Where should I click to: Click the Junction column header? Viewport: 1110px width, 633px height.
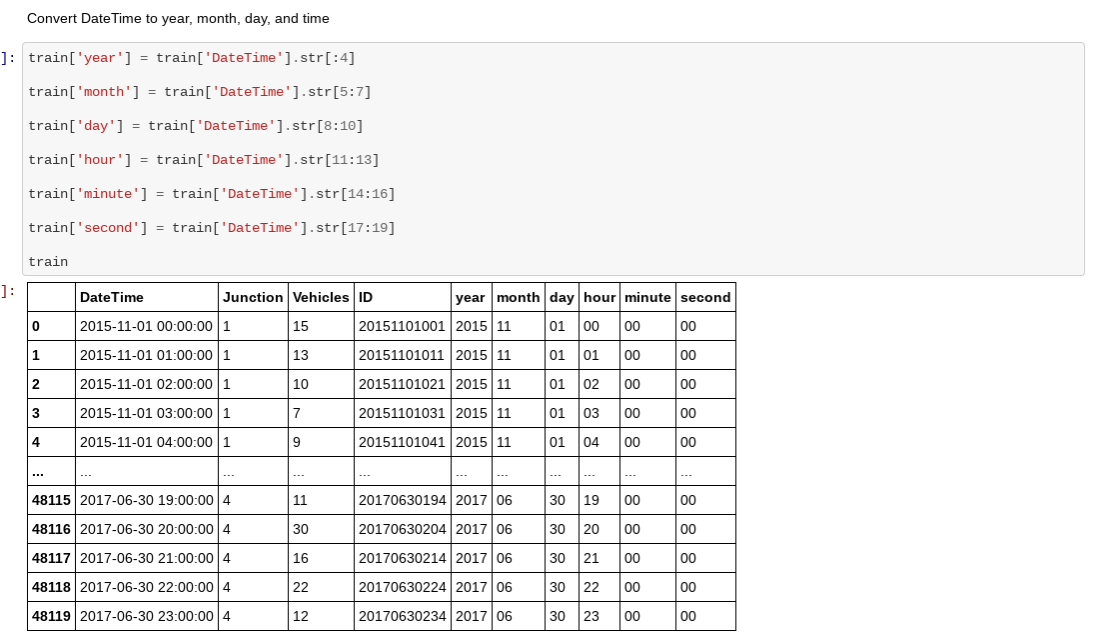[253, 297]
